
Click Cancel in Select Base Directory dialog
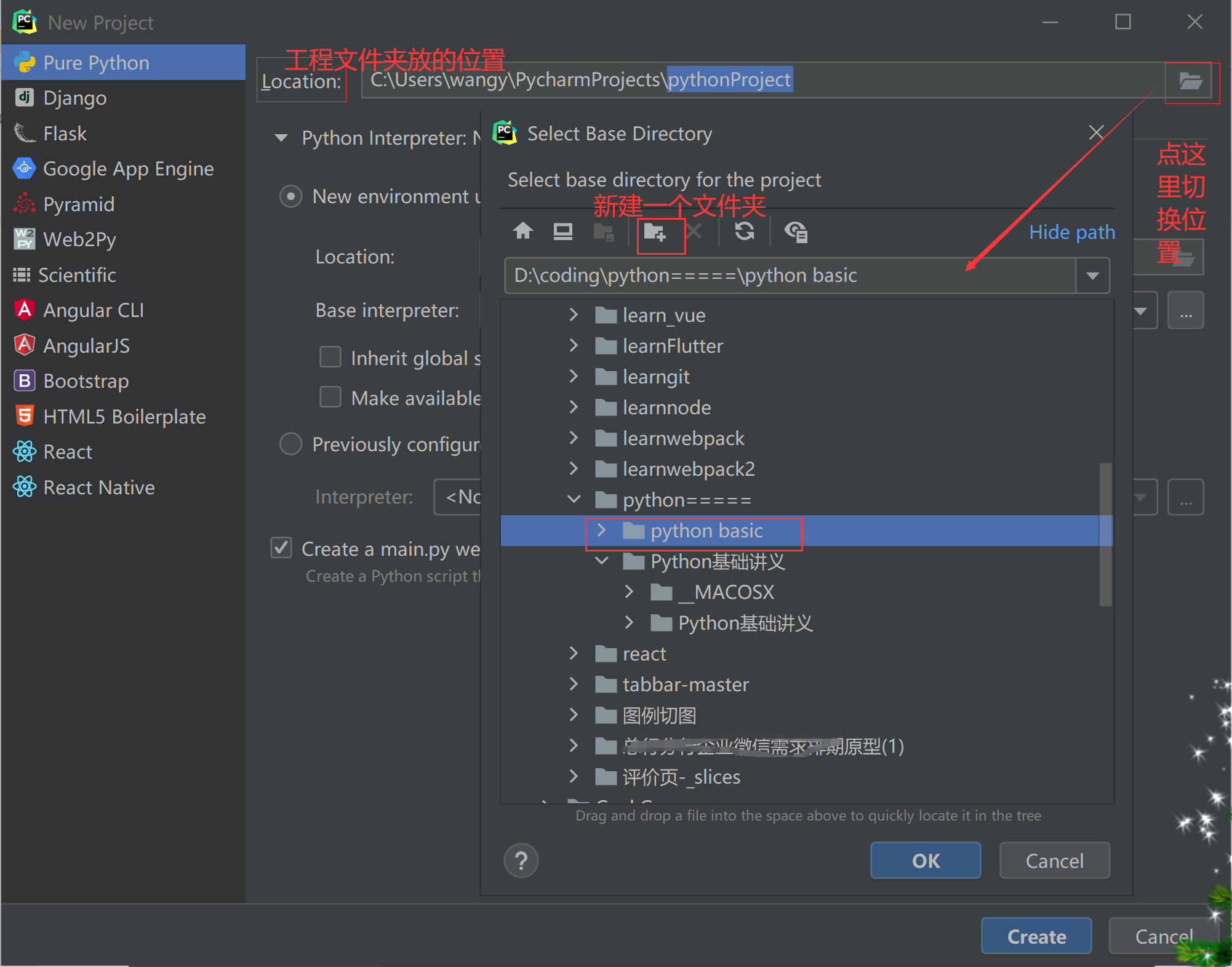click(1055, 861)
